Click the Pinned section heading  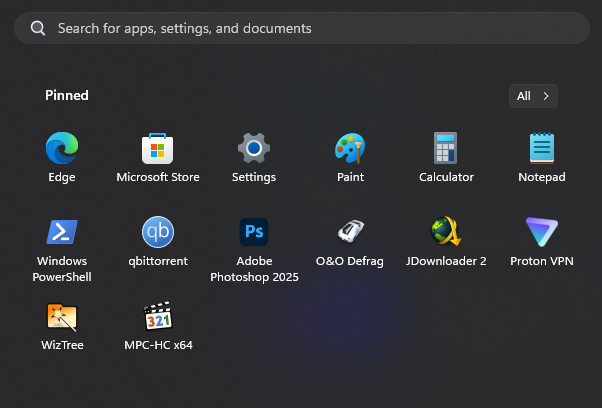pos(67,95)
